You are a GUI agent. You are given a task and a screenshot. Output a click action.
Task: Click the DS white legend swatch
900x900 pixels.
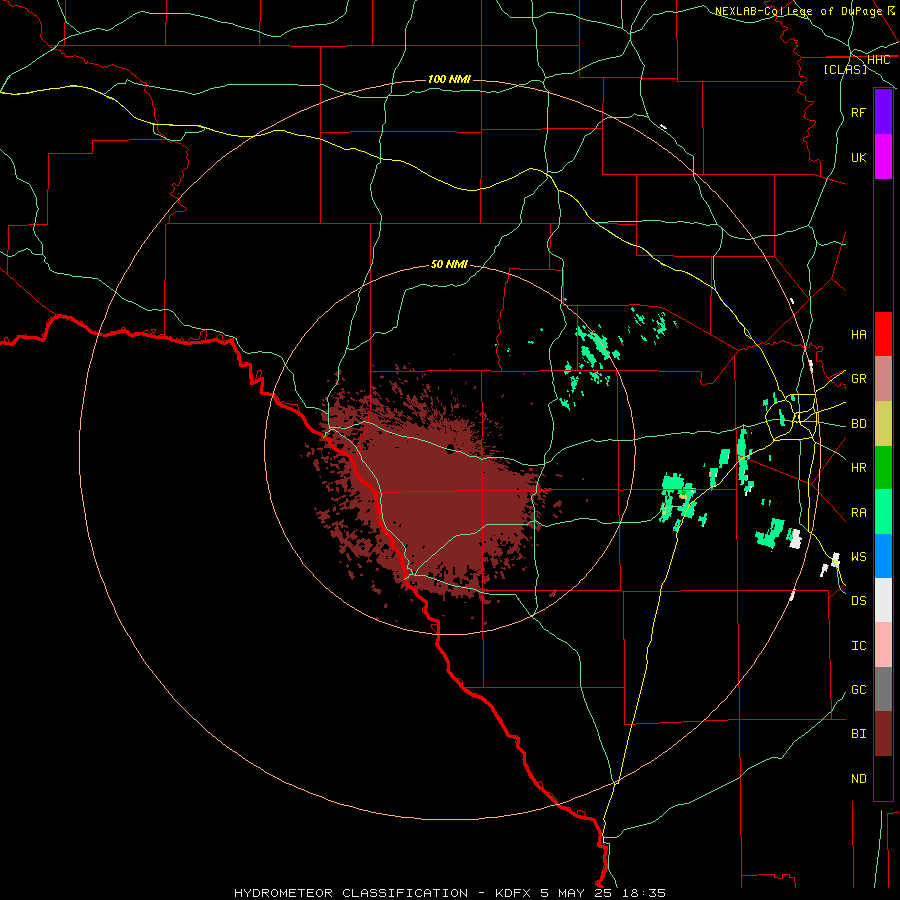(x=883, y=600)
